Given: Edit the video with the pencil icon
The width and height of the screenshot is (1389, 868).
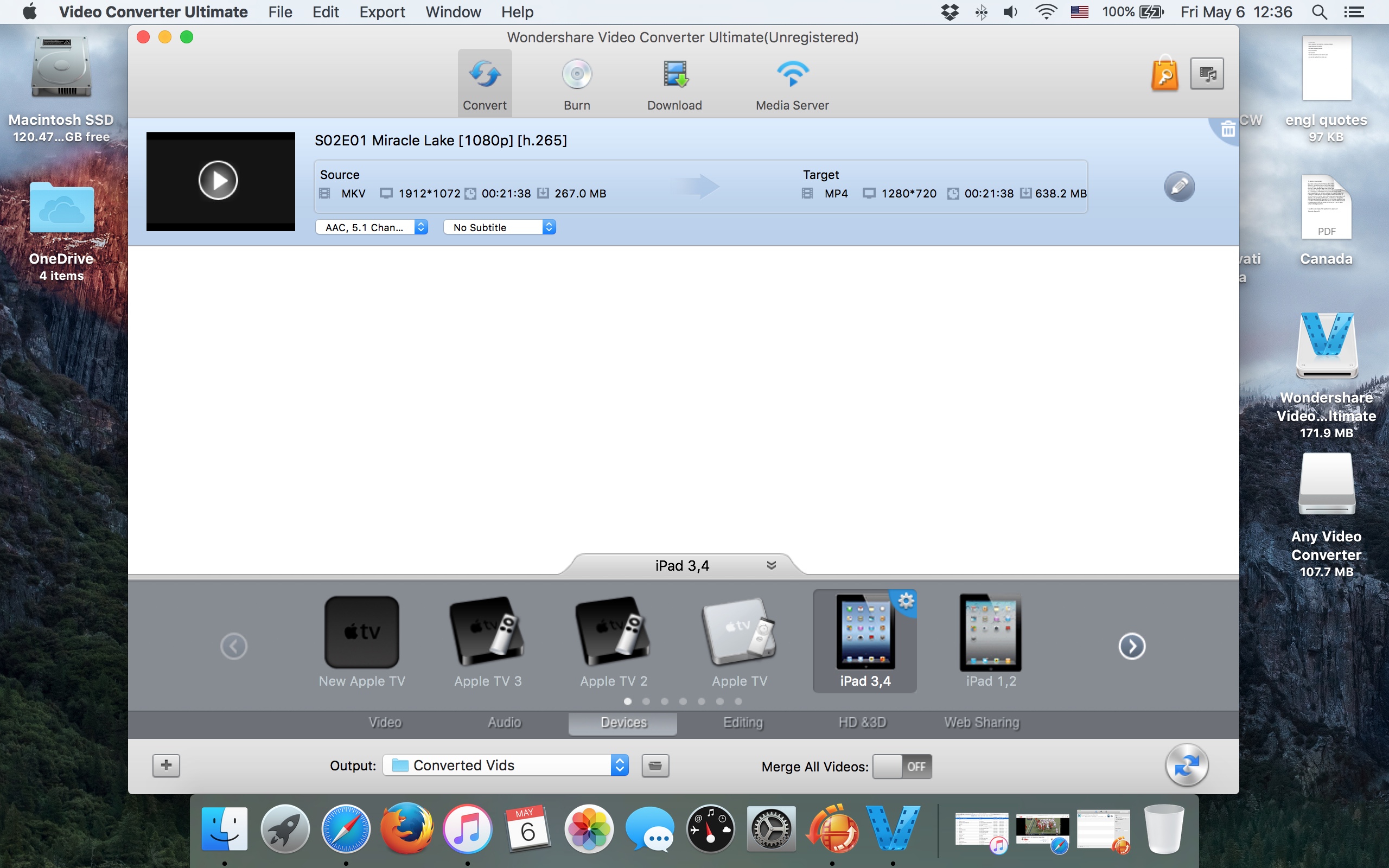Looking at the screenshot, I should (x=1179, y=187).
